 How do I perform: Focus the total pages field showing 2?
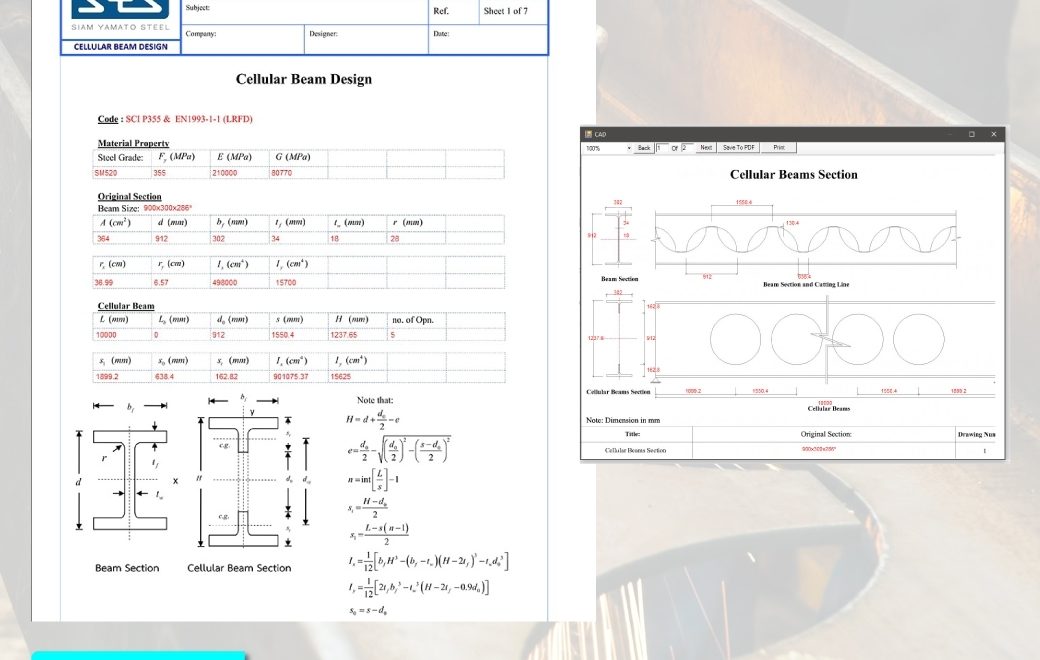click(x=687, y=148)
